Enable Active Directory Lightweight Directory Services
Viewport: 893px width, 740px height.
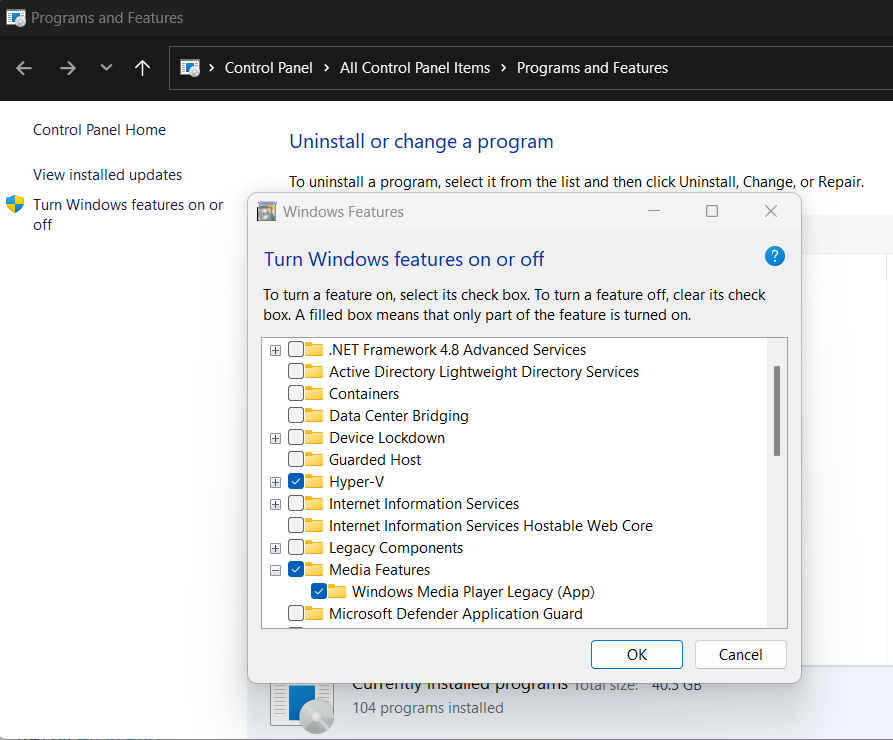tap(296, 371)
